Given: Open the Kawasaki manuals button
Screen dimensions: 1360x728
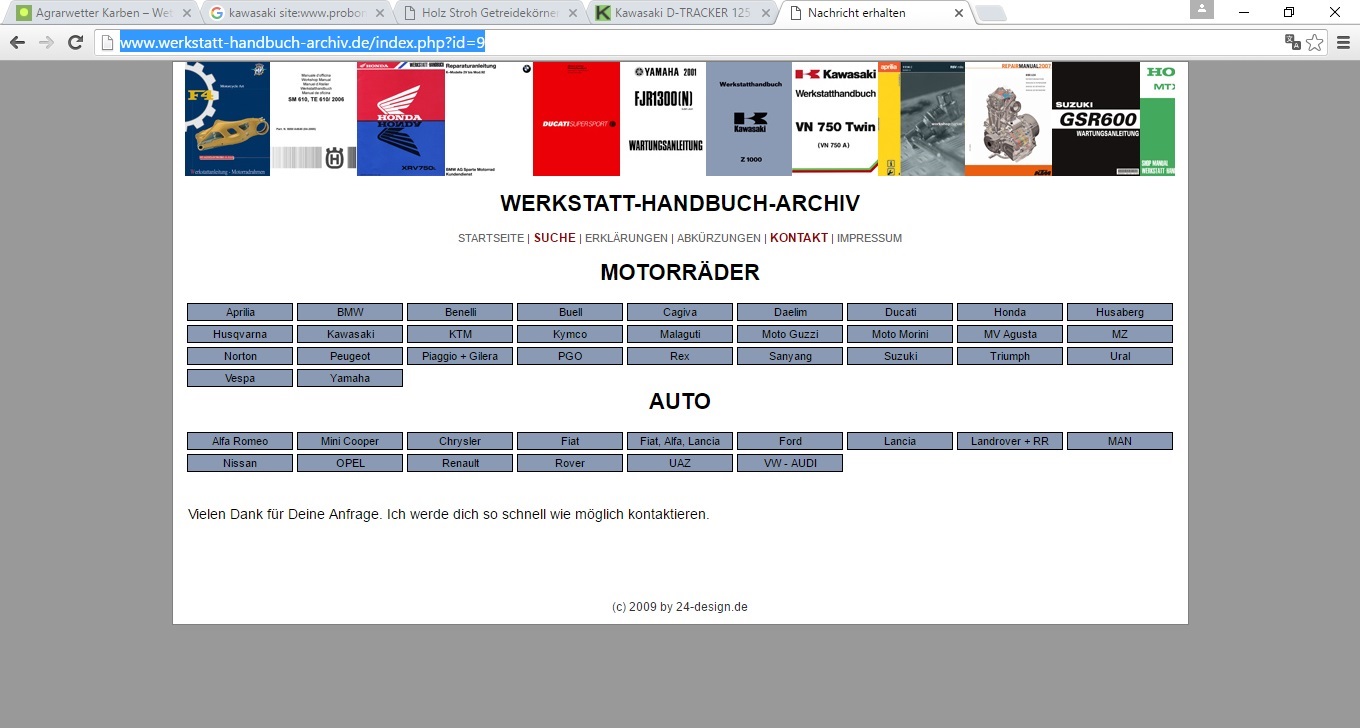Looking at the screenshot, I should 350,334.
